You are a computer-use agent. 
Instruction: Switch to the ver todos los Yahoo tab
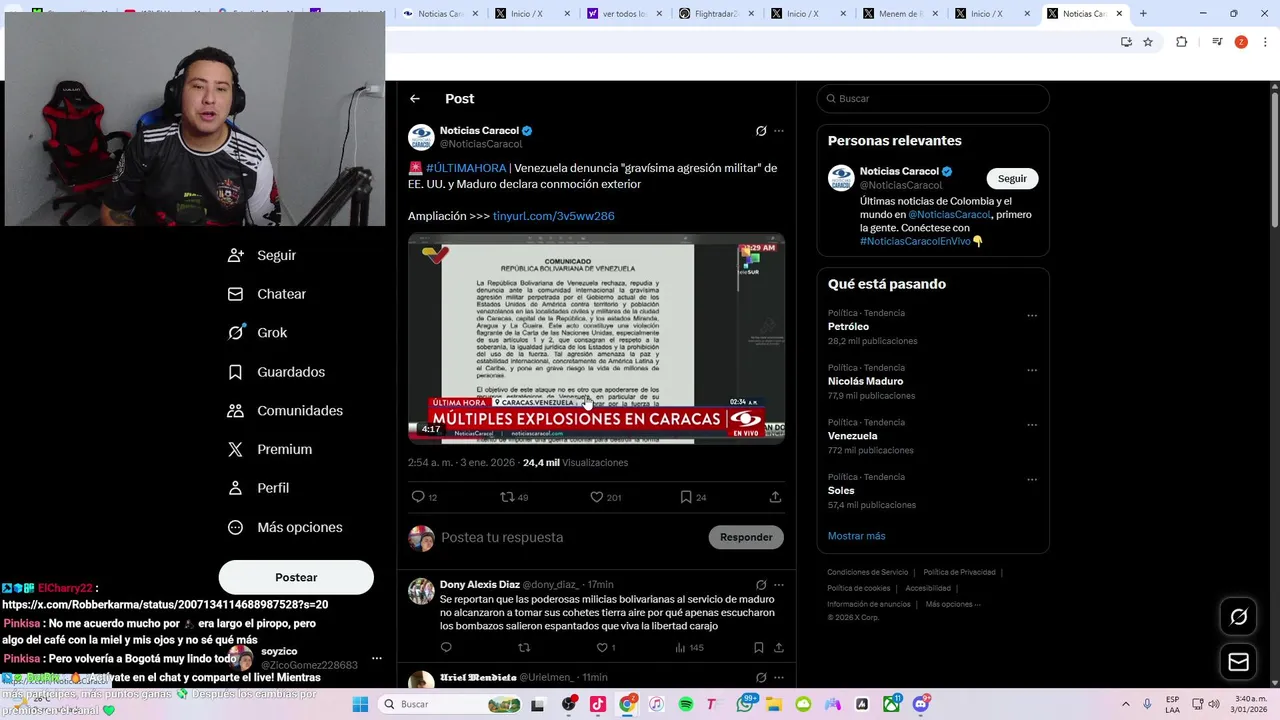click(623, 14)
